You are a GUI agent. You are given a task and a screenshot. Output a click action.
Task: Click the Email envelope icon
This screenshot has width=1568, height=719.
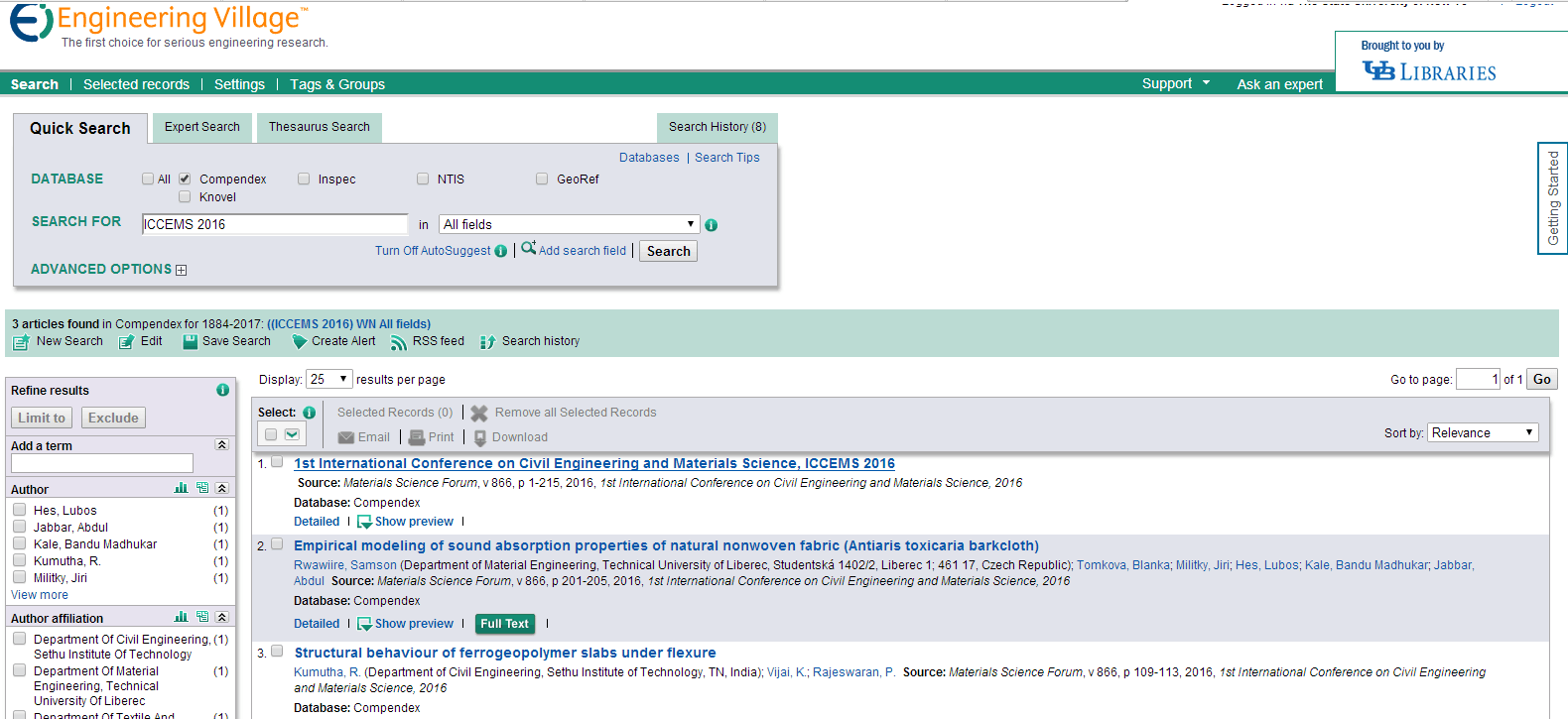(x=345, y=437)
